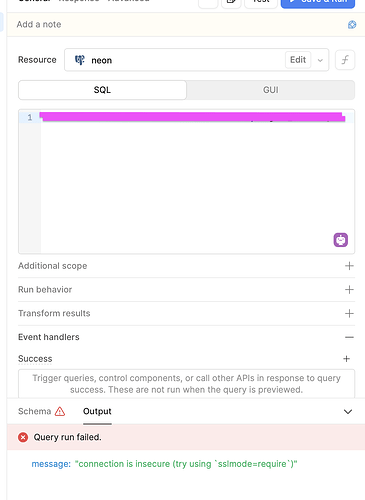Toggle the resource fx dynamic mode

(345, 60)
